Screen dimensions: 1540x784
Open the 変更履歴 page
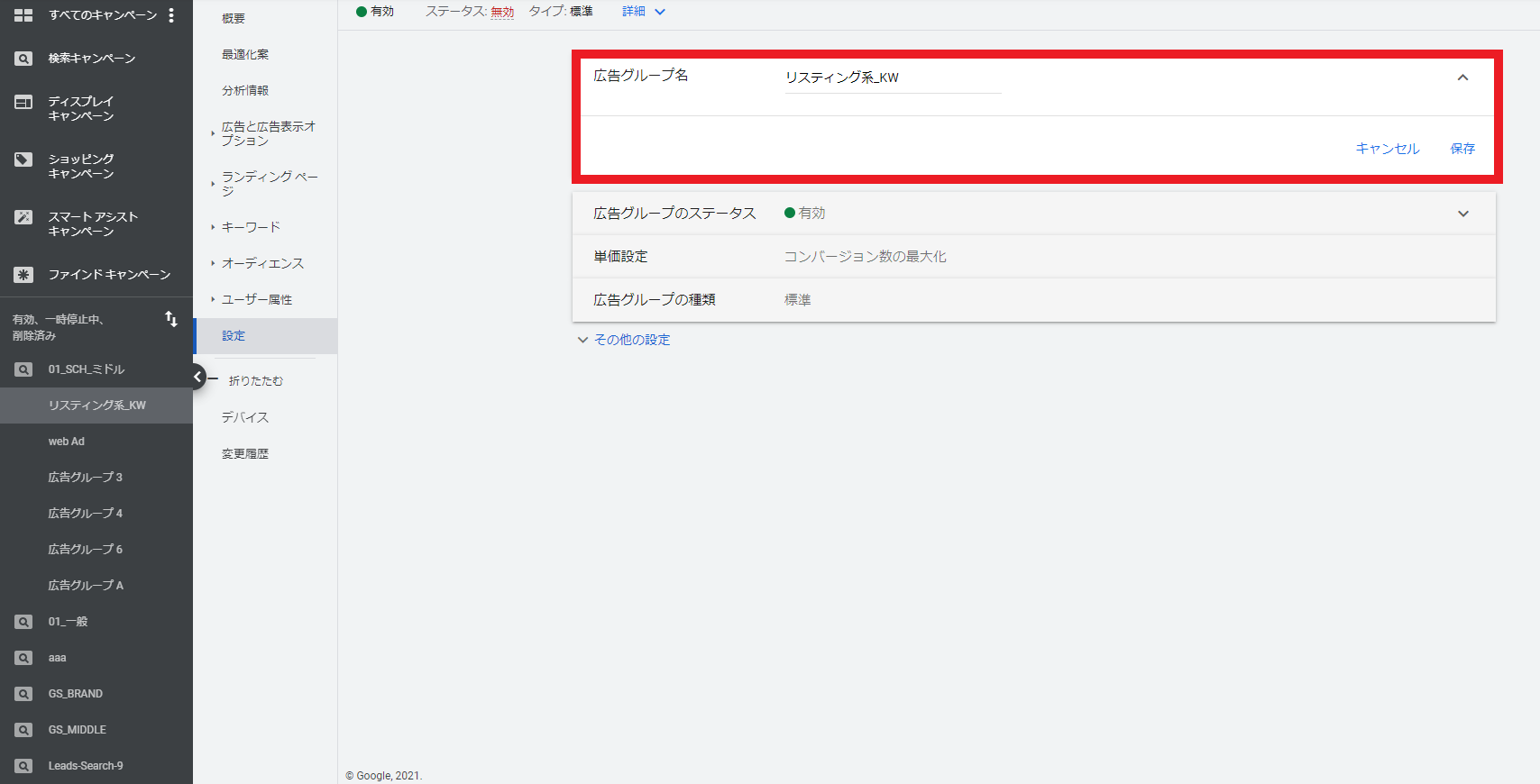click(x=245, y=453)
